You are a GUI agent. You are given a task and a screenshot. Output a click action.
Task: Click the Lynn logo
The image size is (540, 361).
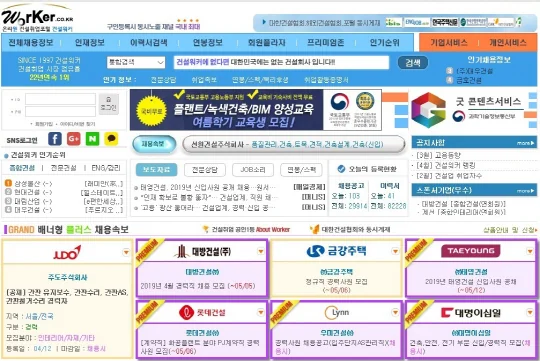[336, 312]
